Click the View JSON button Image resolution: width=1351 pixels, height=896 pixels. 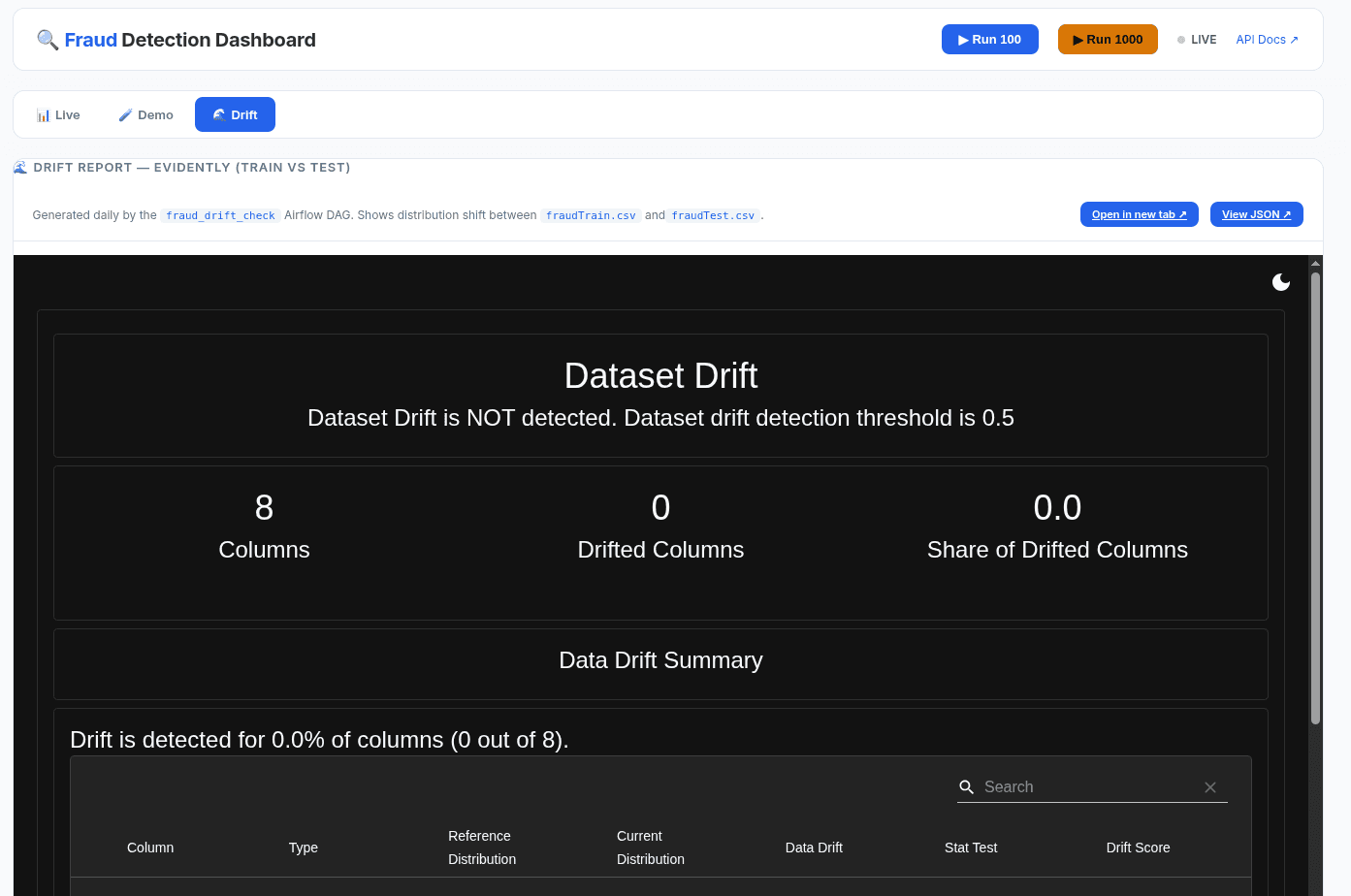click(x=1257, y=214)
